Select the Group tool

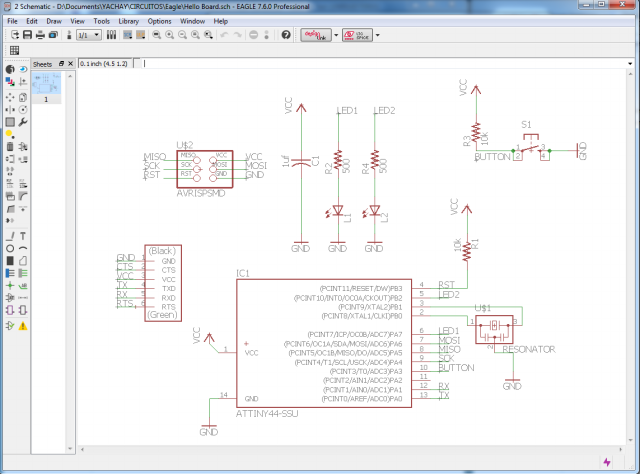pyautogui.click(x=10, y=122)
